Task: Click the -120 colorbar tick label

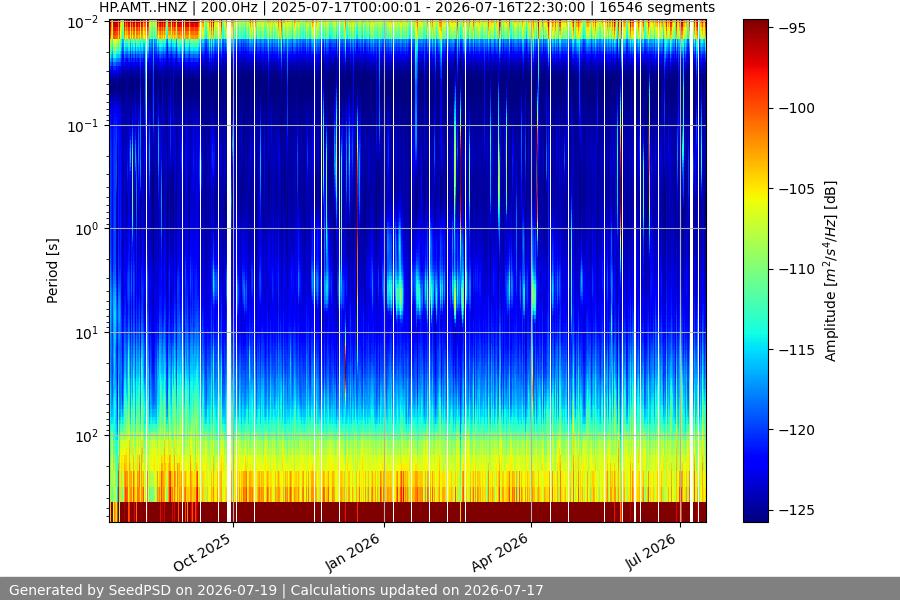Action: coord(796,429)
